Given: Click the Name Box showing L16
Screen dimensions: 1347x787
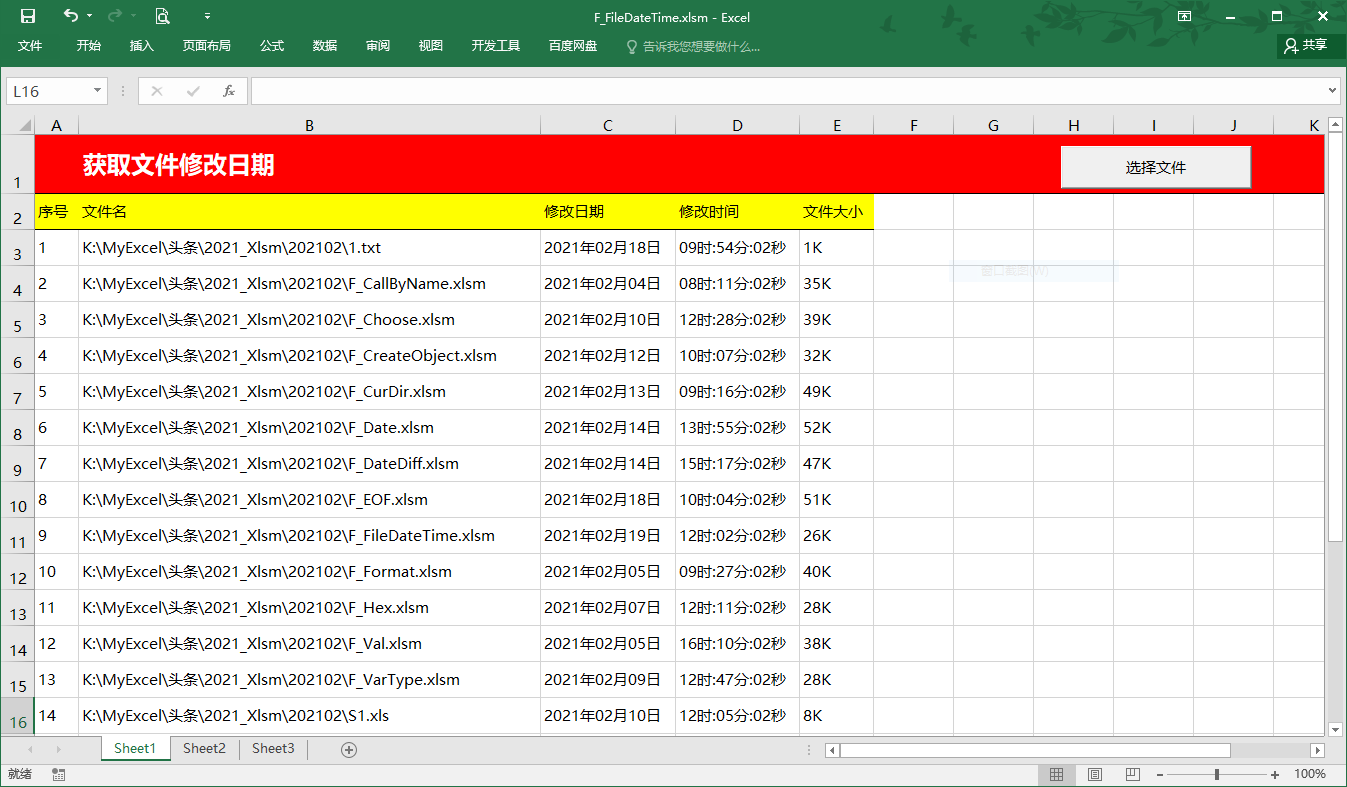Looking at the screenshot, I should [48, 91].
